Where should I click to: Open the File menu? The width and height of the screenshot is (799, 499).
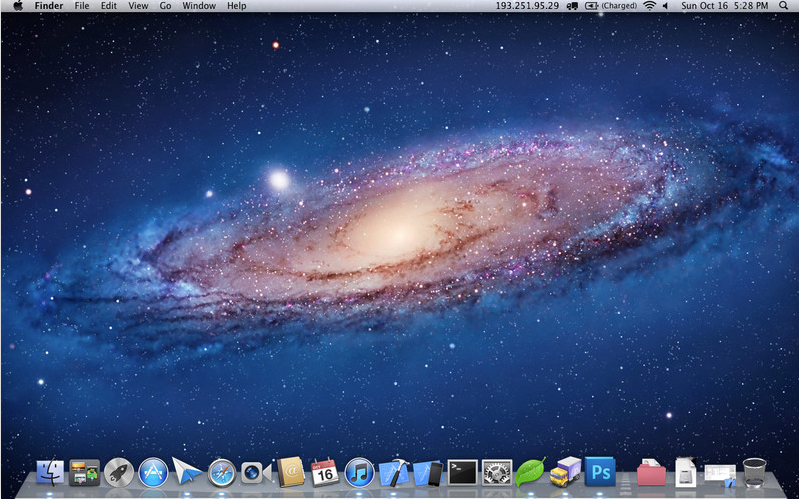click(82, 6)
